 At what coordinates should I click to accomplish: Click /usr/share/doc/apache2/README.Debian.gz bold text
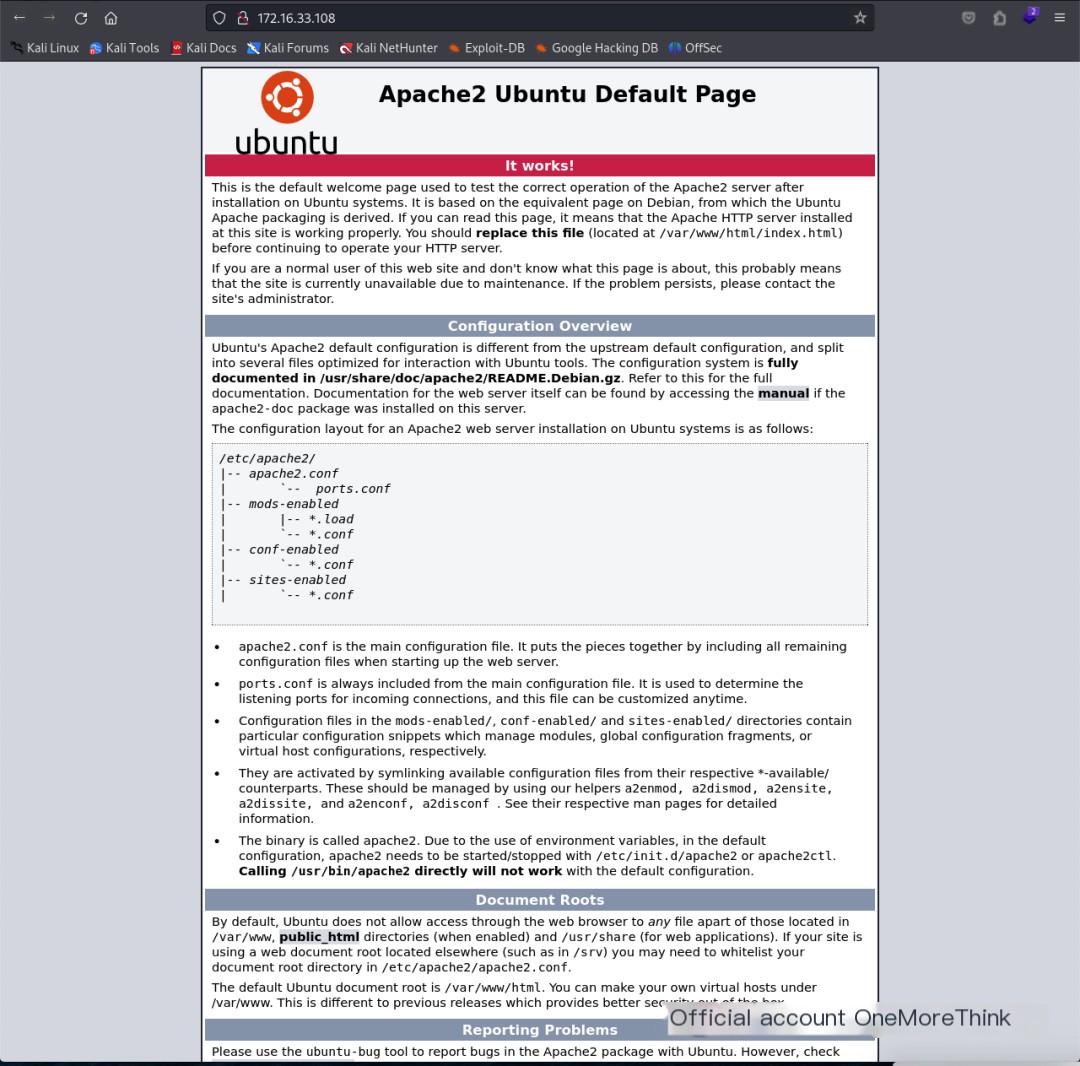(x=470, y=378)
